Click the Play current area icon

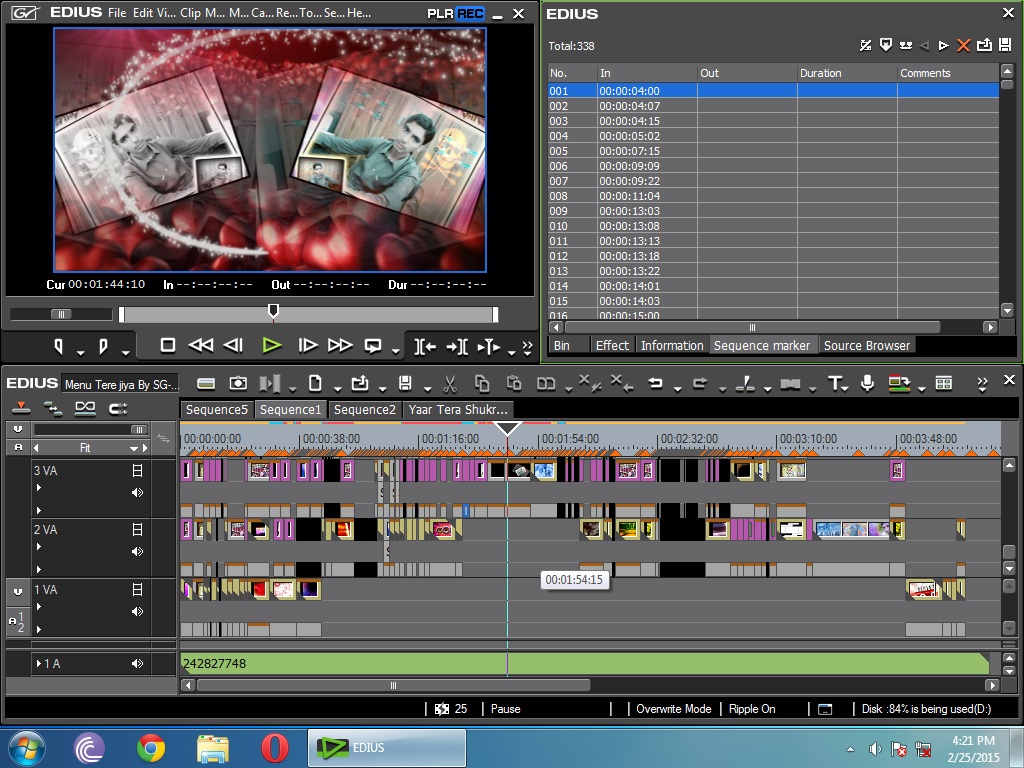(488, 347)
